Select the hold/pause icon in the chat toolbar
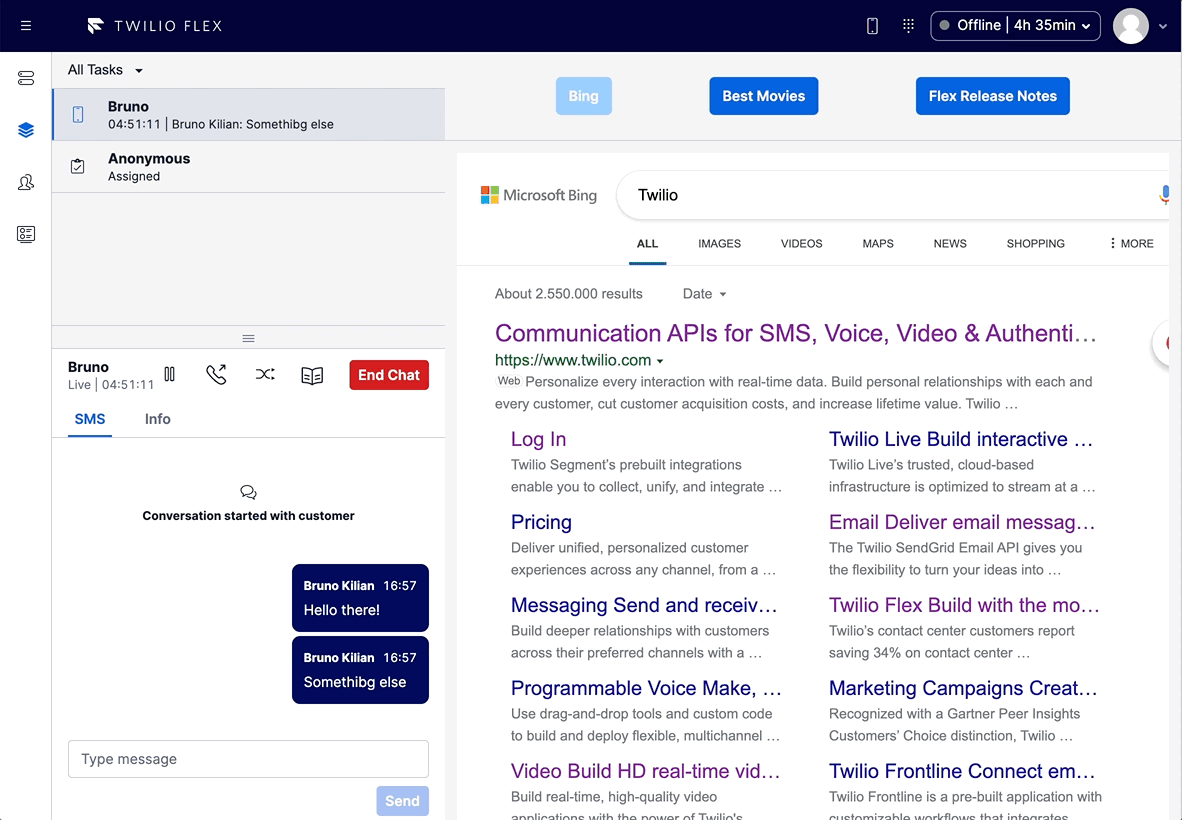 pos(169,374)
